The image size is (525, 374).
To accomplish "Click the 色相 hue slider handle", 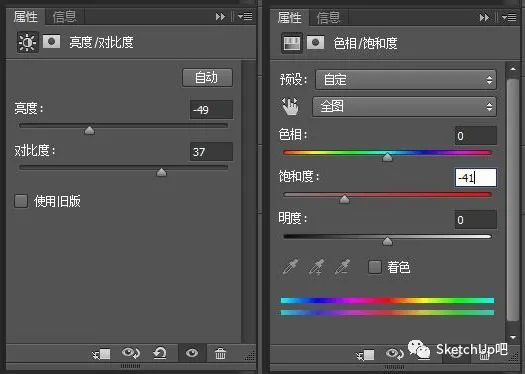I will pos(387,157).
